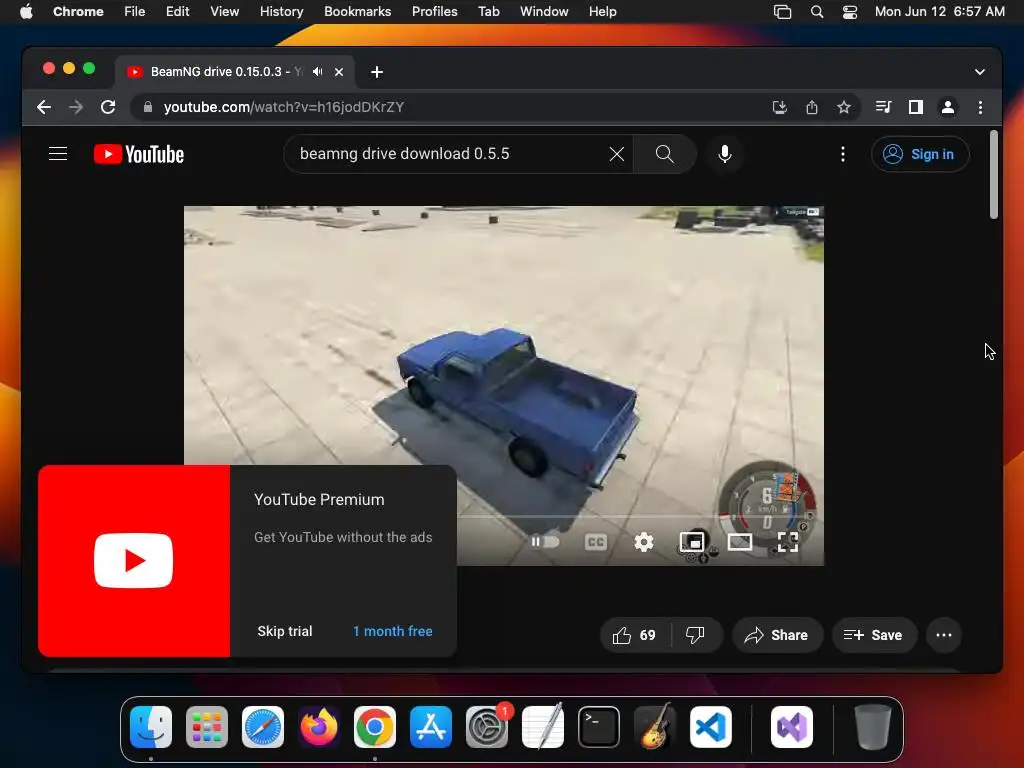Reload the current page
Viewport: 1024px width, 768px height.
tap(108, 107)
